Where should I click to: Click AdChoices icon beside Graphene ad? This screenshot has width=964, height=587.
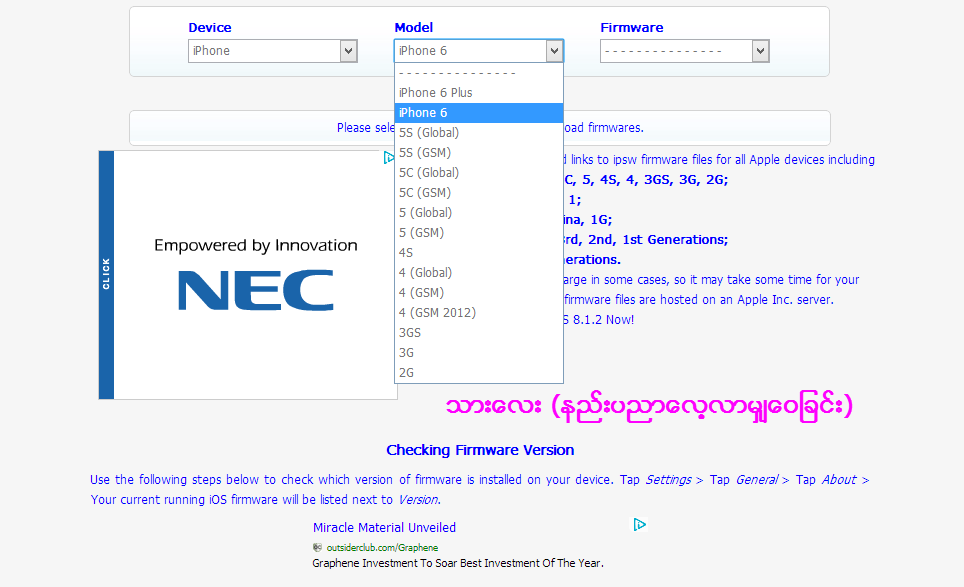coord(639,524)
